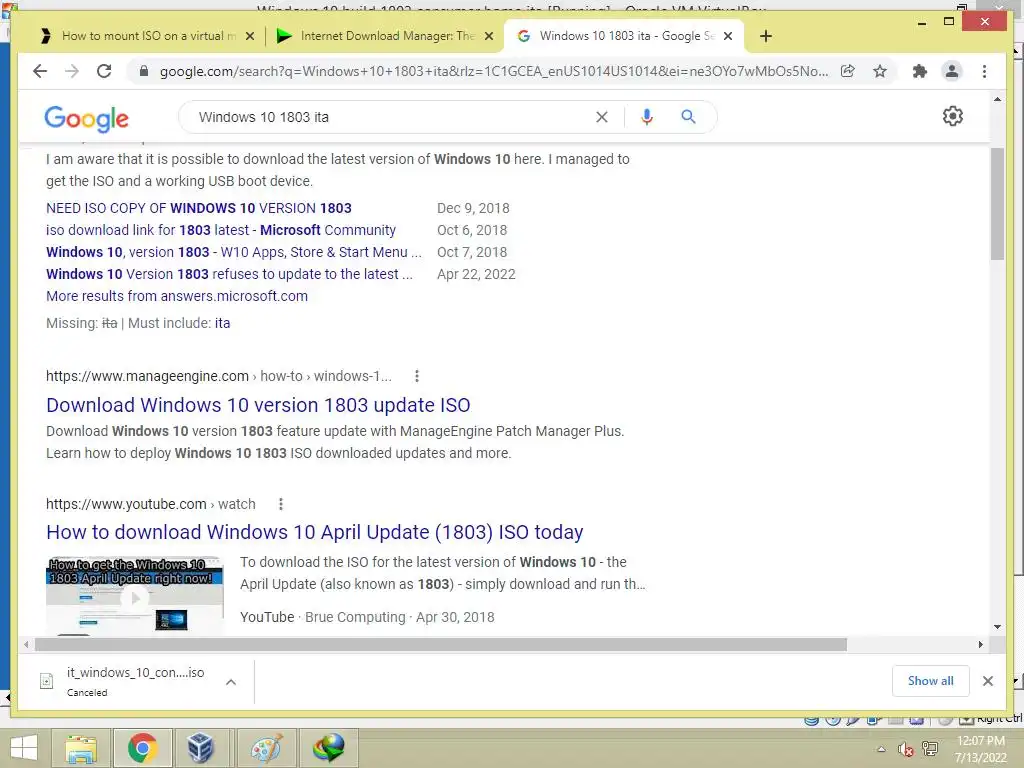This screenshot has height=768, width=1024.
Task: Open VirtualBox from the taskbar
Action: click(x=201, y=748)
